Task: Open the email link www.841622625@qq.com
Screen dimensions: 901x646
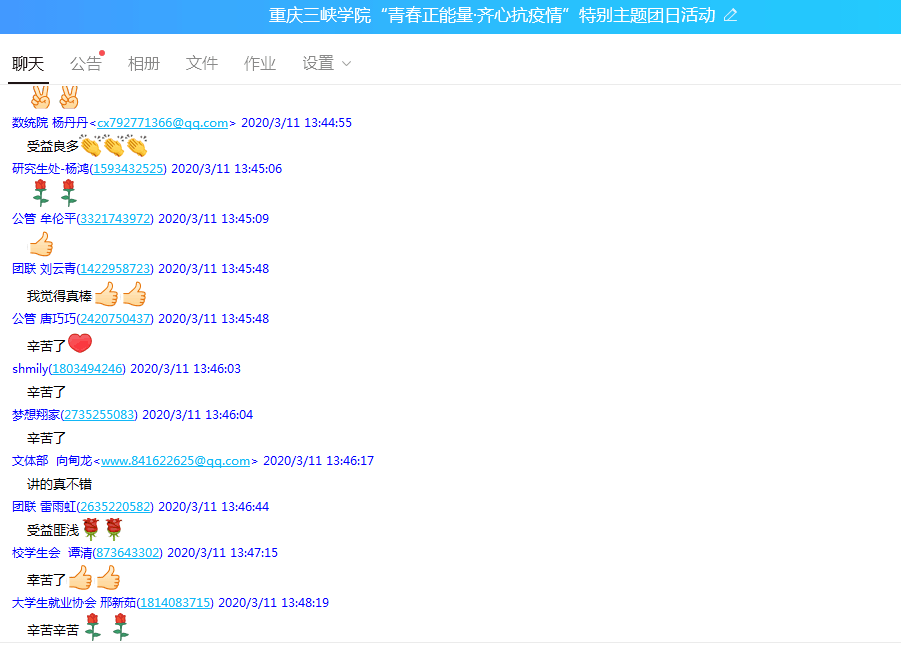Action: click(x=175, y=461)
